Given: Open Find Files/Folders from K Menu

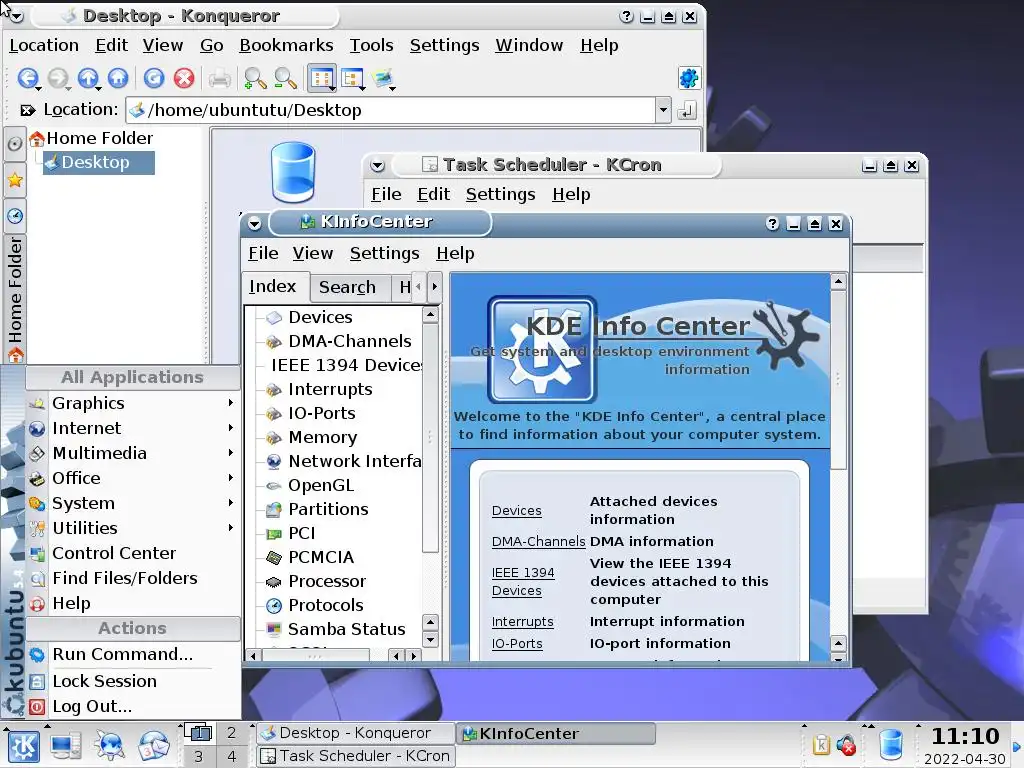Looking at the screenshot, I should tap(133, 579).
